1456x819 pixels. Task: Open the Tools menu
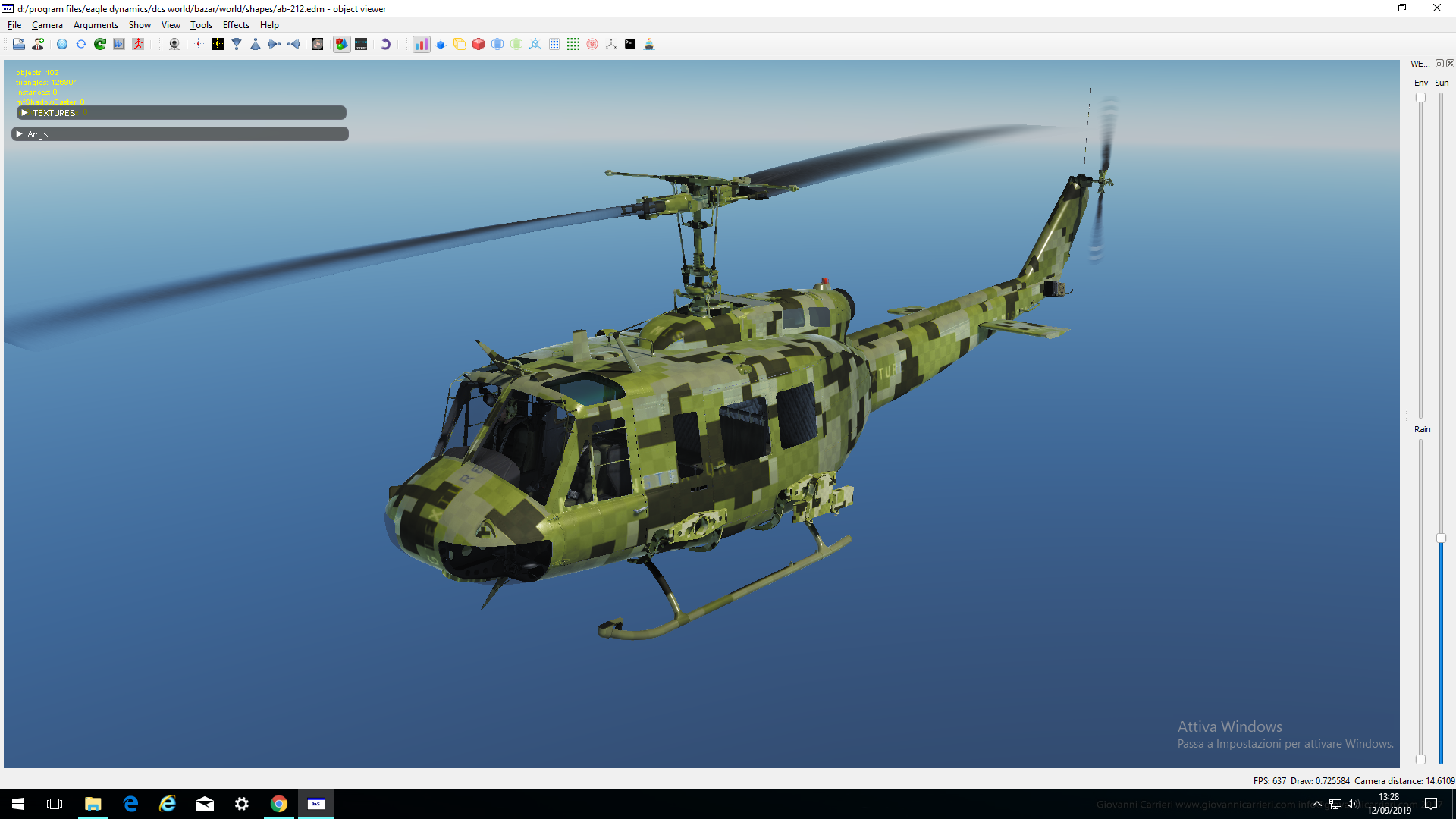[x=201, y=25]
